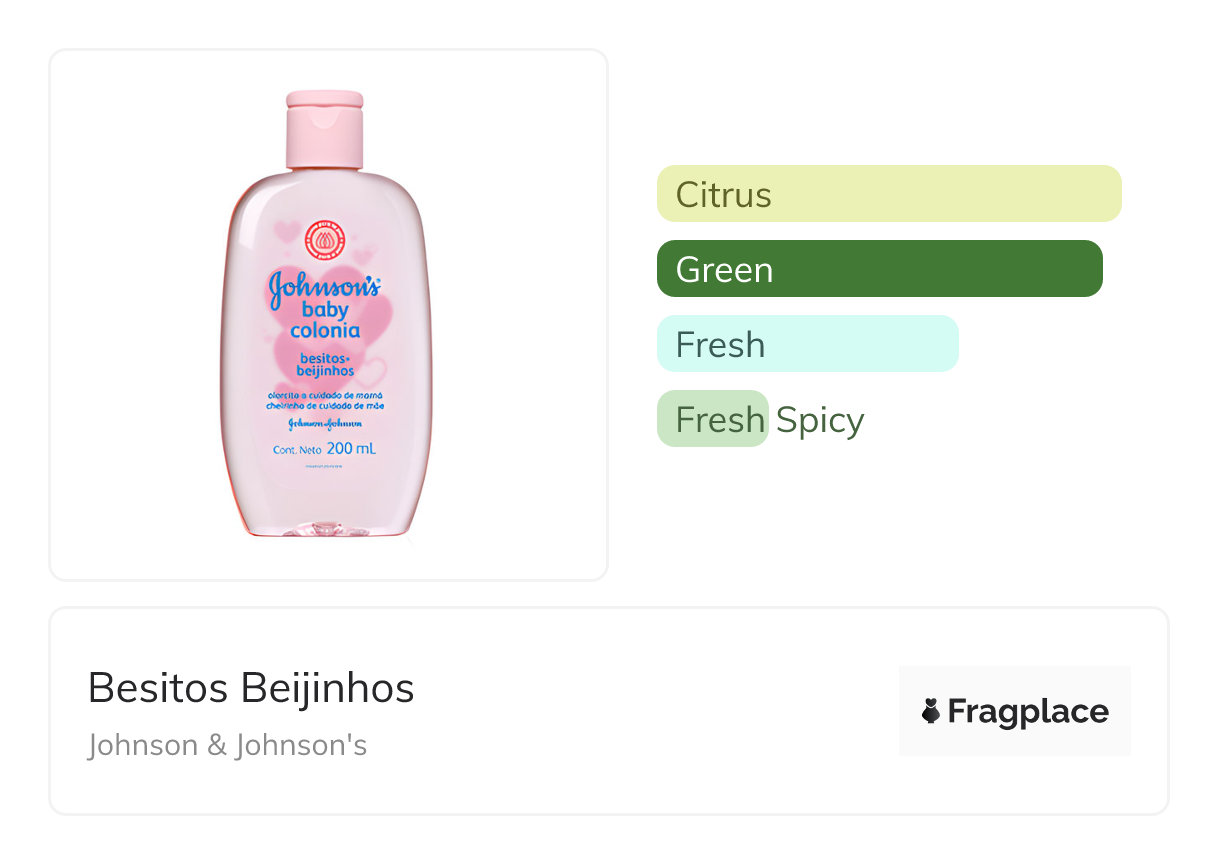
Task: Select the Green accord bar
Action: pos(878,269)
